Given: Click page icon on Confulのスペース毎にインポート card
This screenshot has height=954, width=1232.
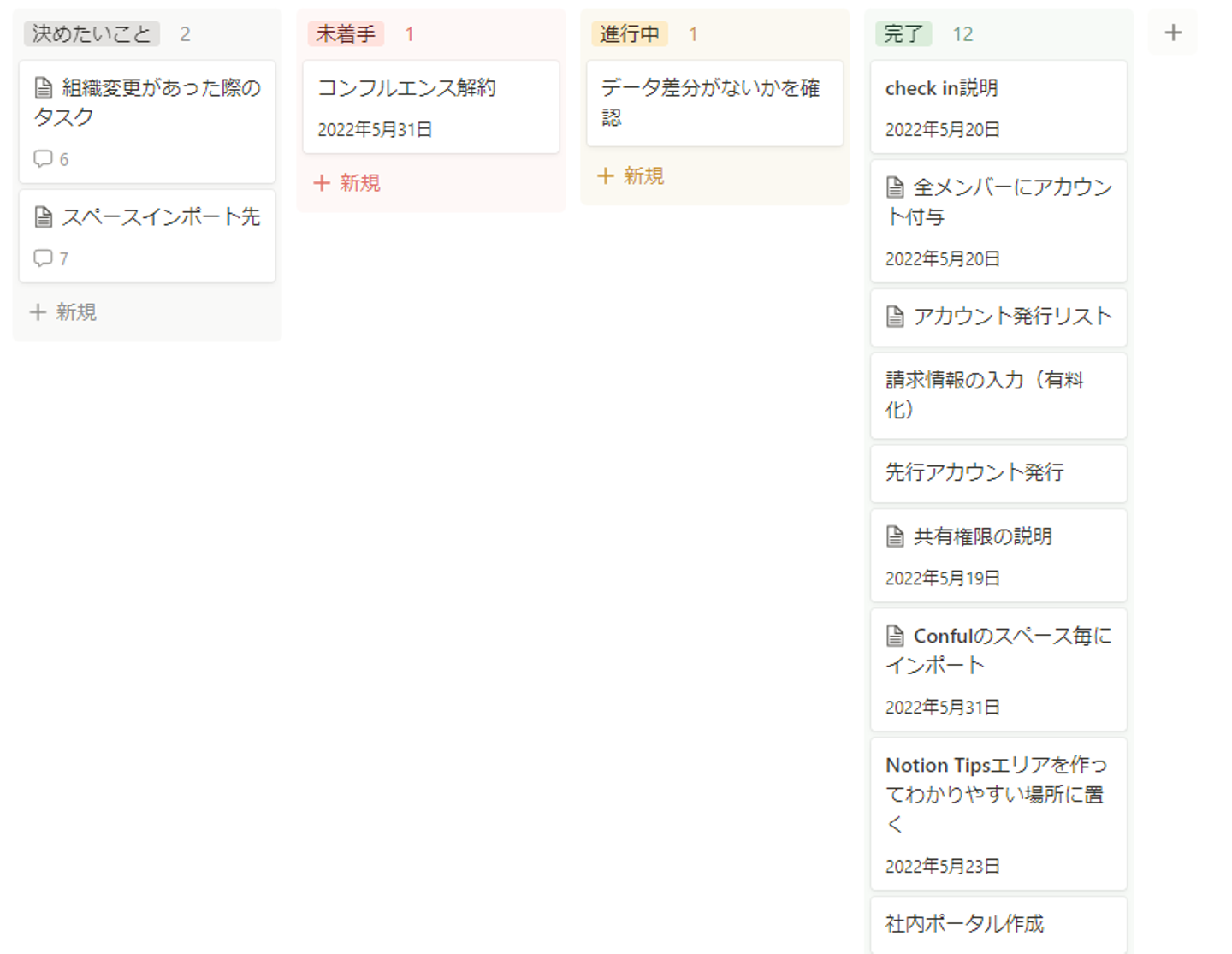Looking at the screenshot, I should pyautogui.click(x=895, y=636).
